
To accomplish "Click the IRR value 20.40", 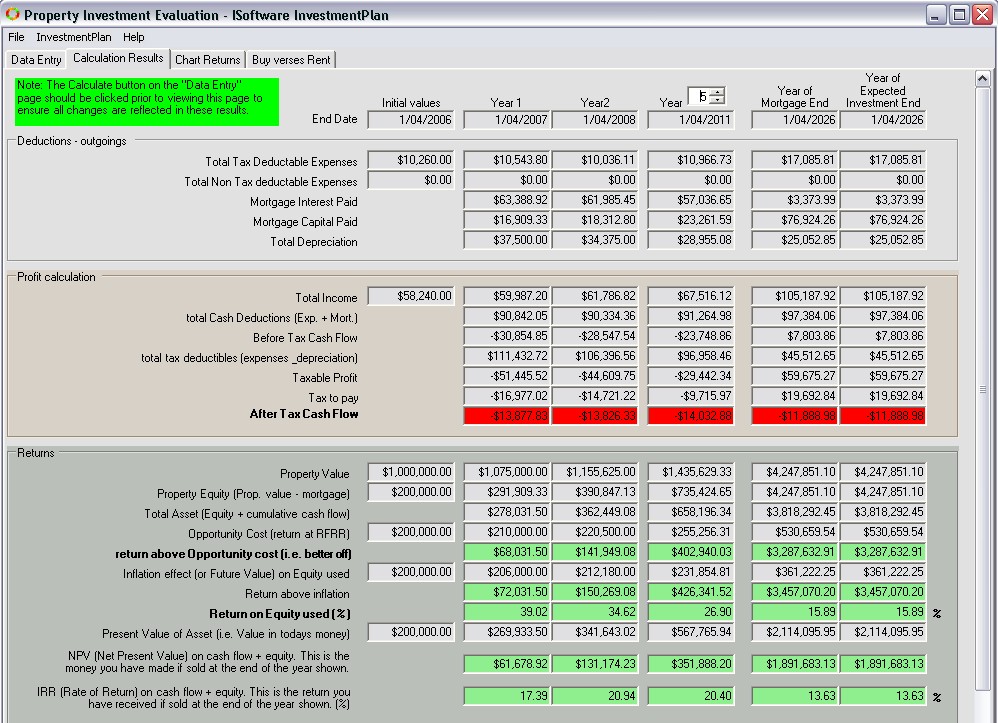I will [x=691, y=696].
